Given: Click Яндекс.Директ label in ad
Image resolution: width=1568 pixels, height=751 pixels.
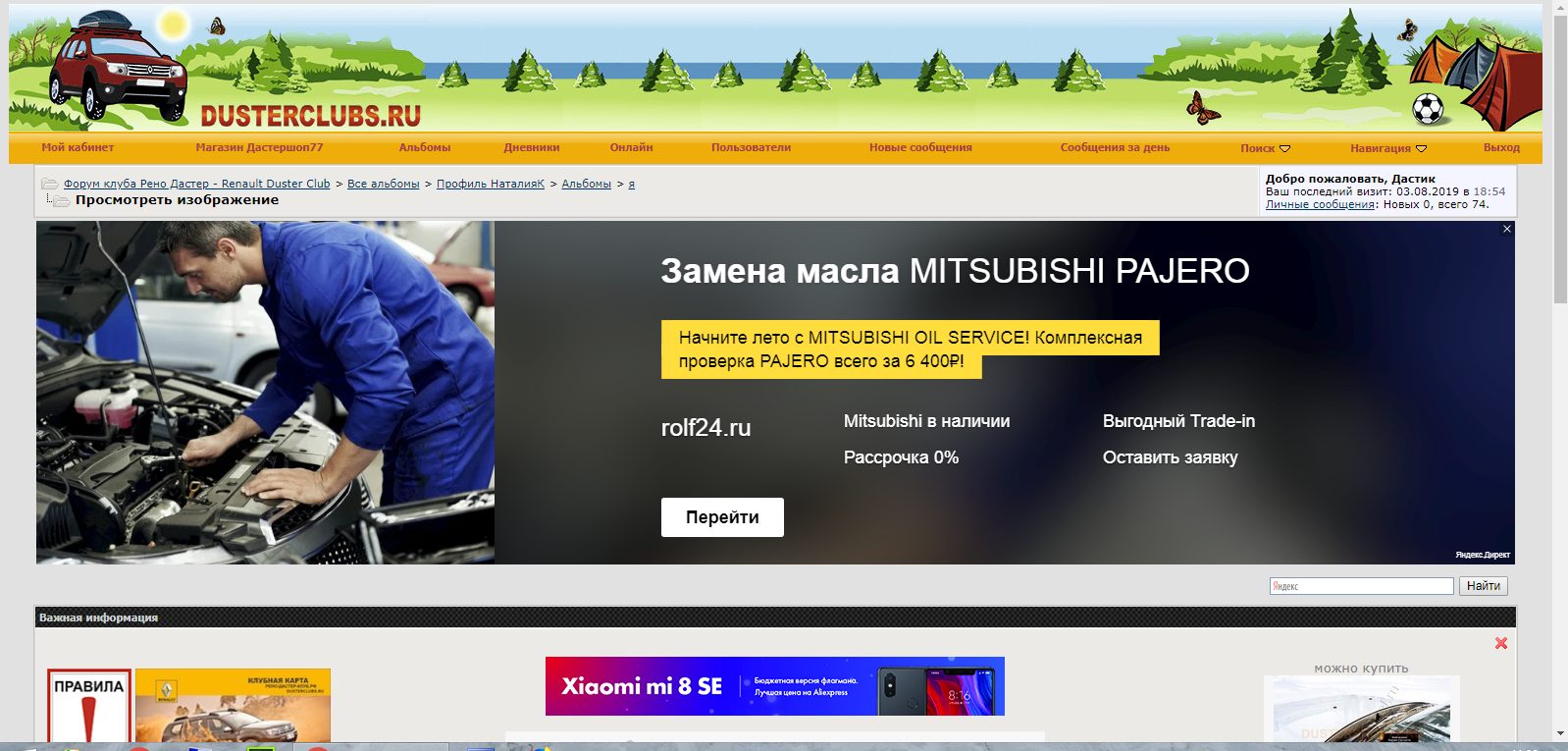Looking at the screenshot, I should click(x=1483, y=555).
